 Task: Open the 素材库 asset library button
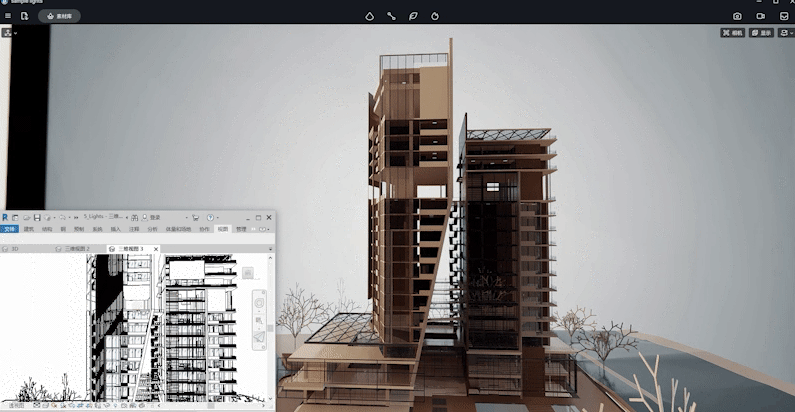[59, 16]
